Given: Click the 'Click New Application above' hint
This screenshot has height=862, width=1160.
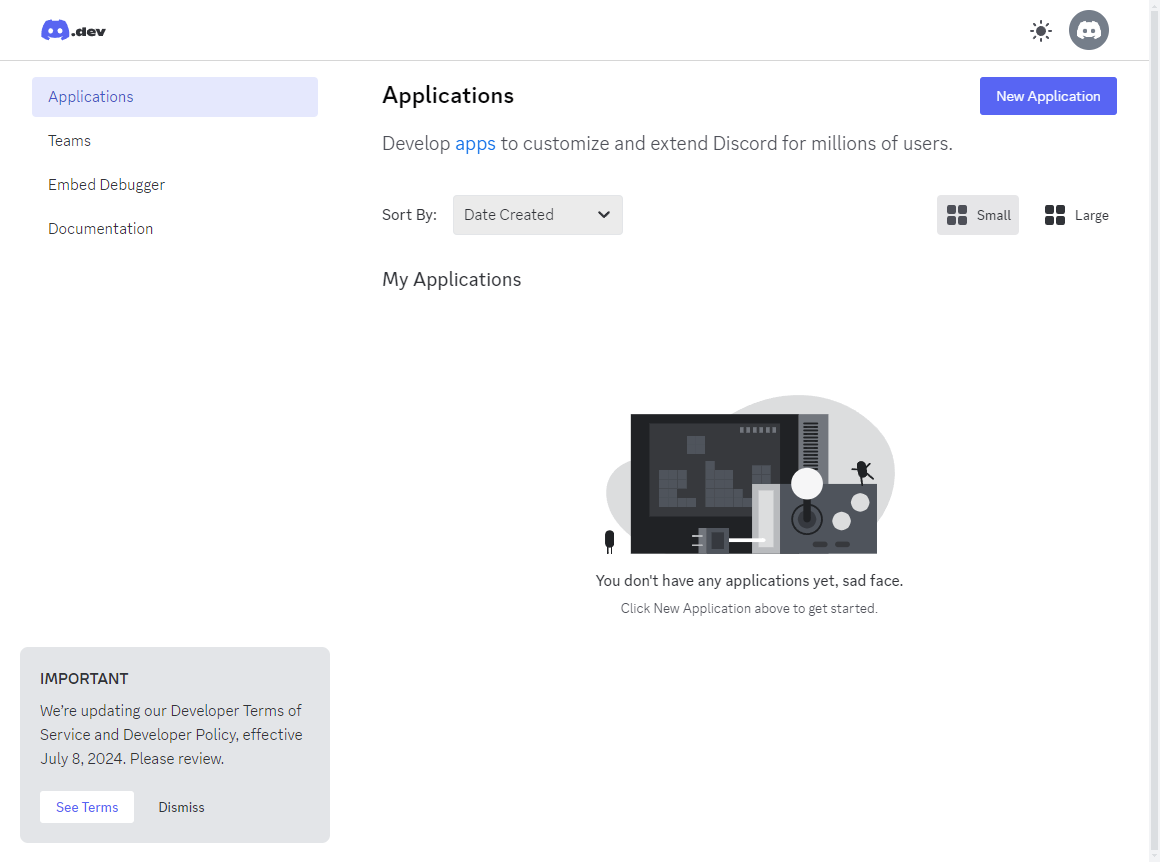Looking at the screenshot, I should click(x=749, y=608).
